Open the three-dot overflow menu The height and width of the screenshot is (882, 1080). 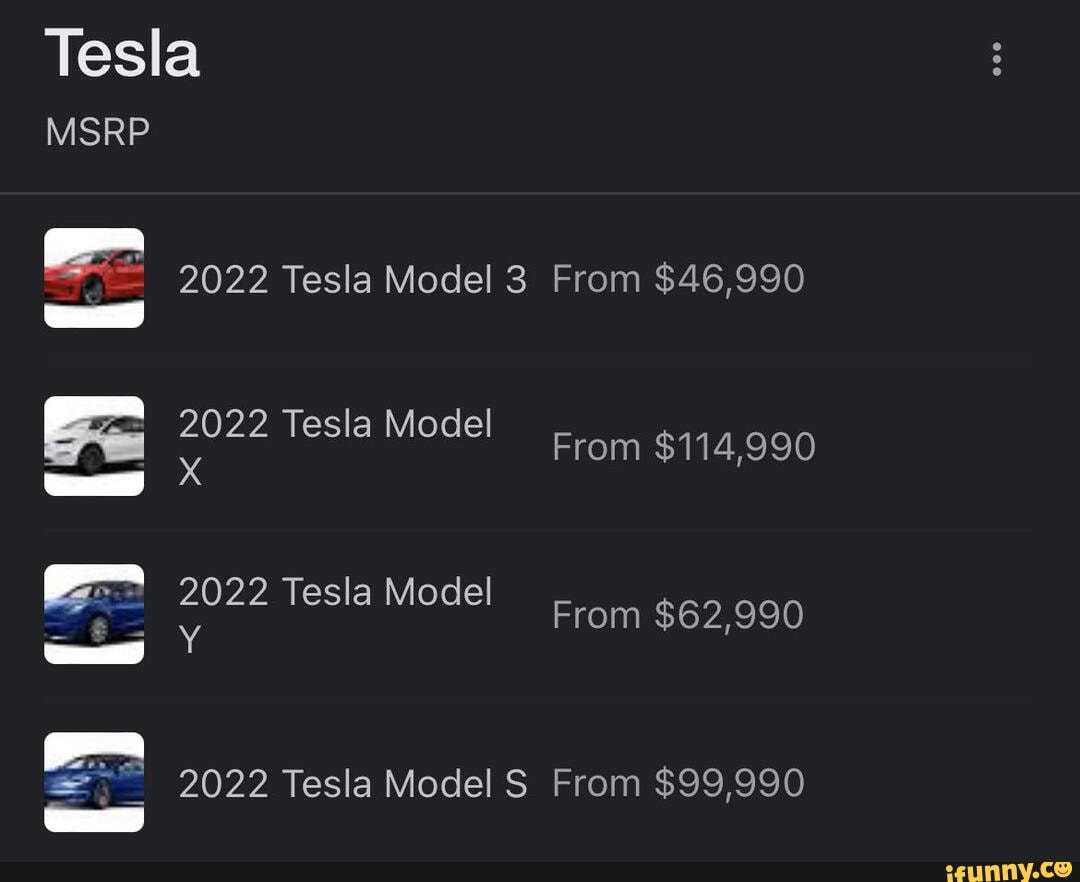click(996, 58)
